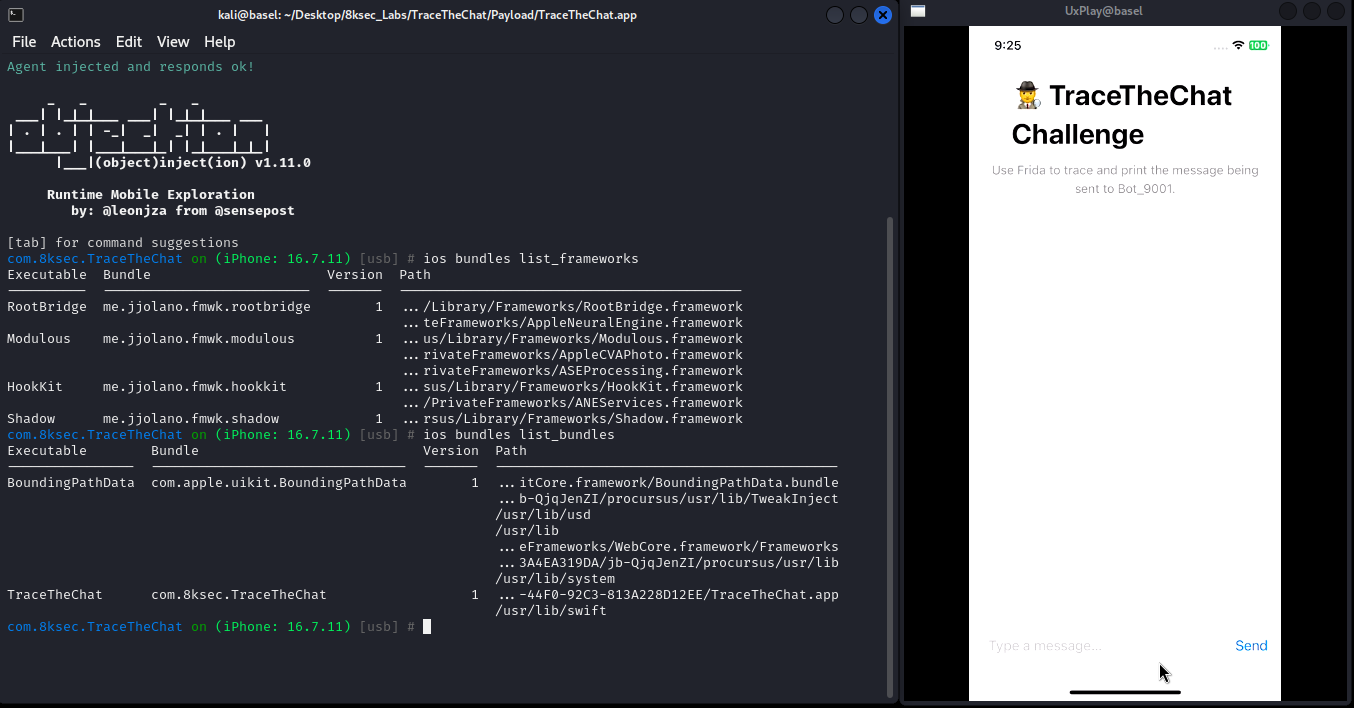Click the HookKit executable name
1354x708 pixels.
pos(35,387)
